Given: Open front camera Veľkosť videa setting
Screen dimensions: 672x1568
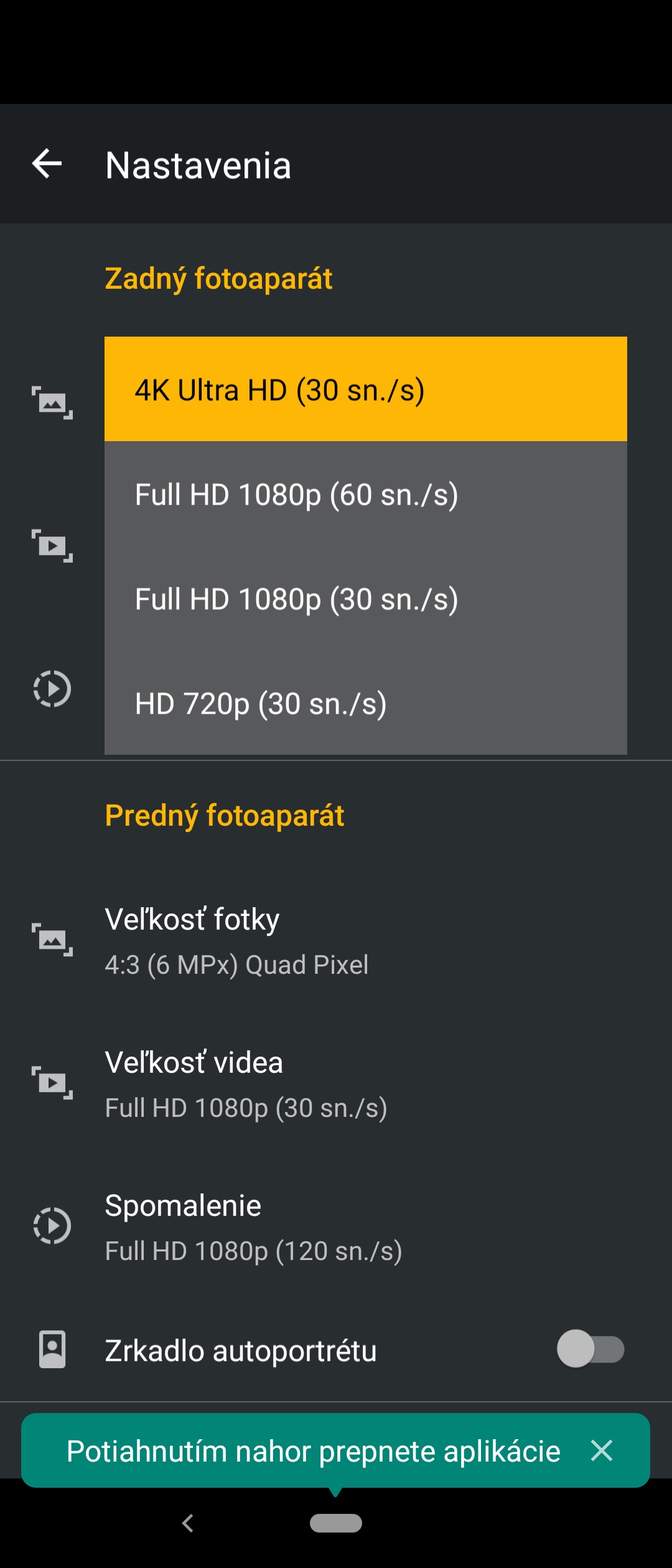Looking at the screenshot, I should point(336,1083).
